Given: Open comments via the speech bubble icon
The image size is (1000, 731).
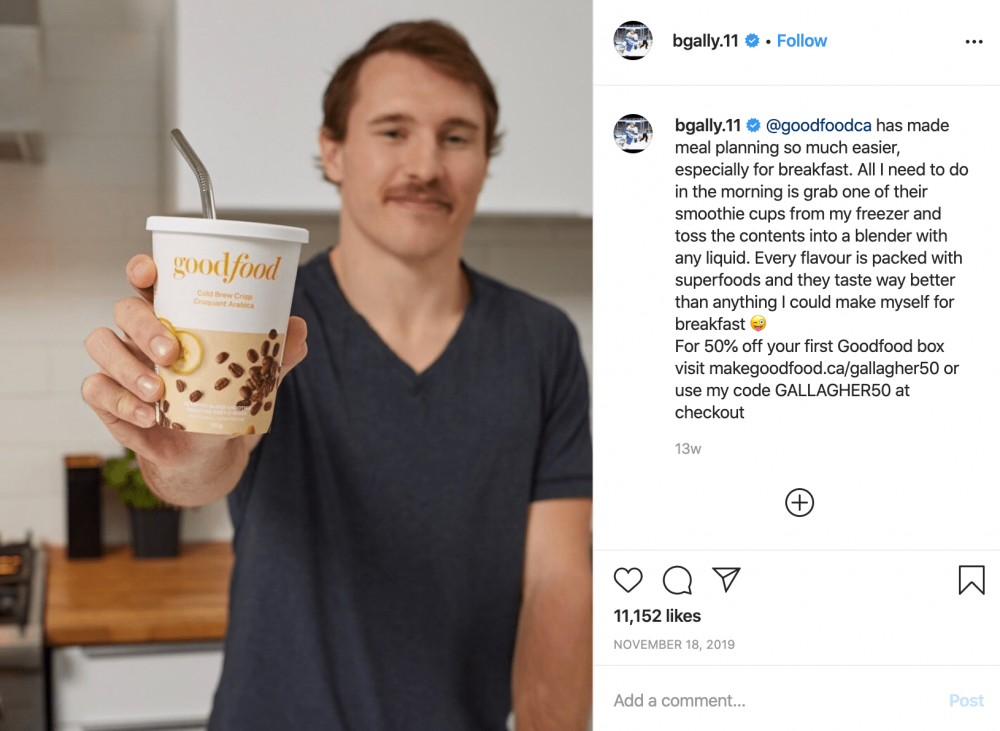Looking at the screenshot, I should (x=677, y=580).
